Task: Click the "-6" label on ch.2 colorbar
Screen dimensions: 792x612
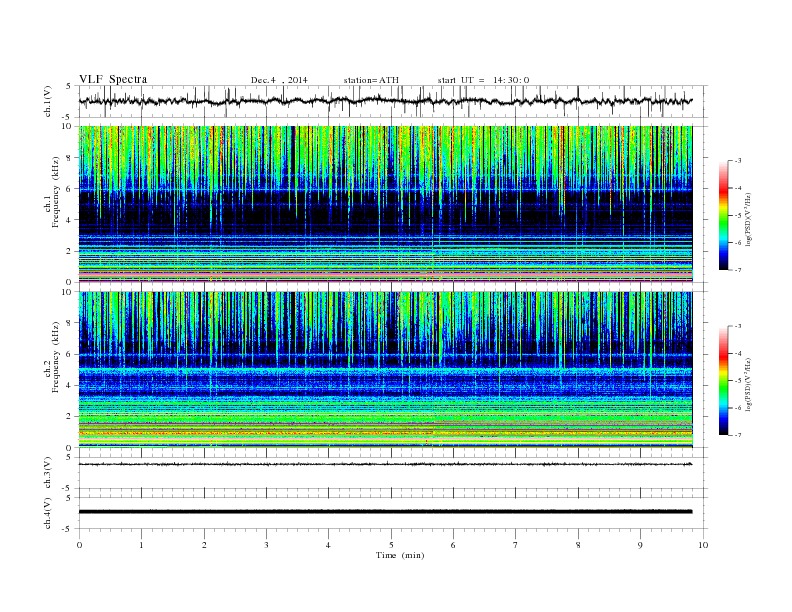Action: point(738,408)
